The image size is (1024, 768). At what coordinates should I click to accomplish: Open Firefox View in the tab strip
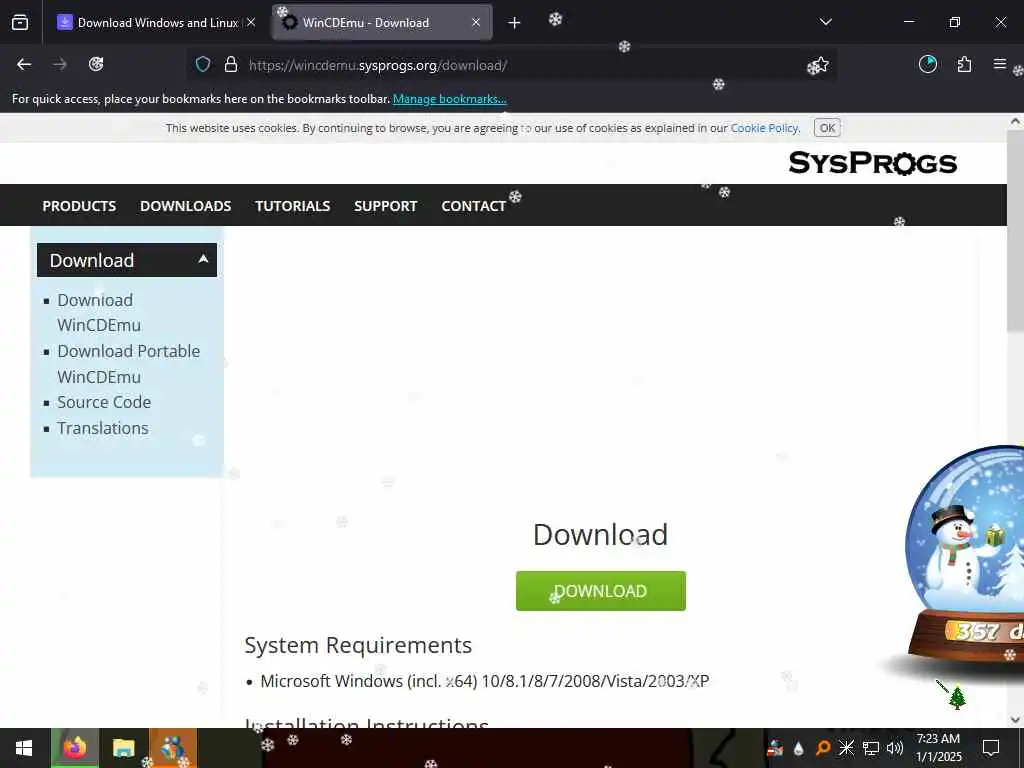tap(20, 23)
